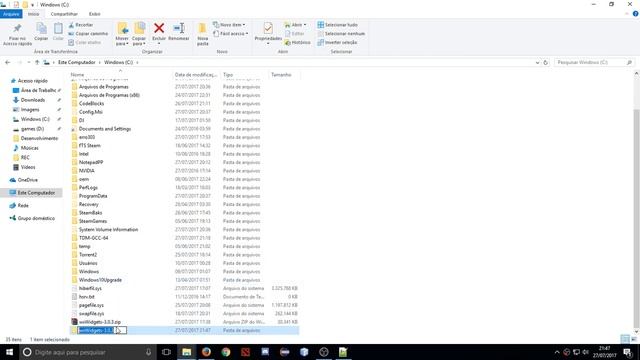Viewport: 640px width, 360px height.
Task: Open the address bar history dropdown
Action: coord(537,62)
